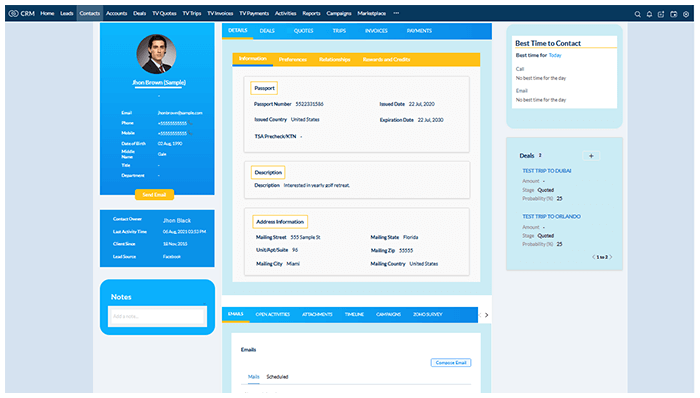The image size is (700, 398).
Task: Show more related-list tabs with right arrow
Action: [x=487, y=315]
